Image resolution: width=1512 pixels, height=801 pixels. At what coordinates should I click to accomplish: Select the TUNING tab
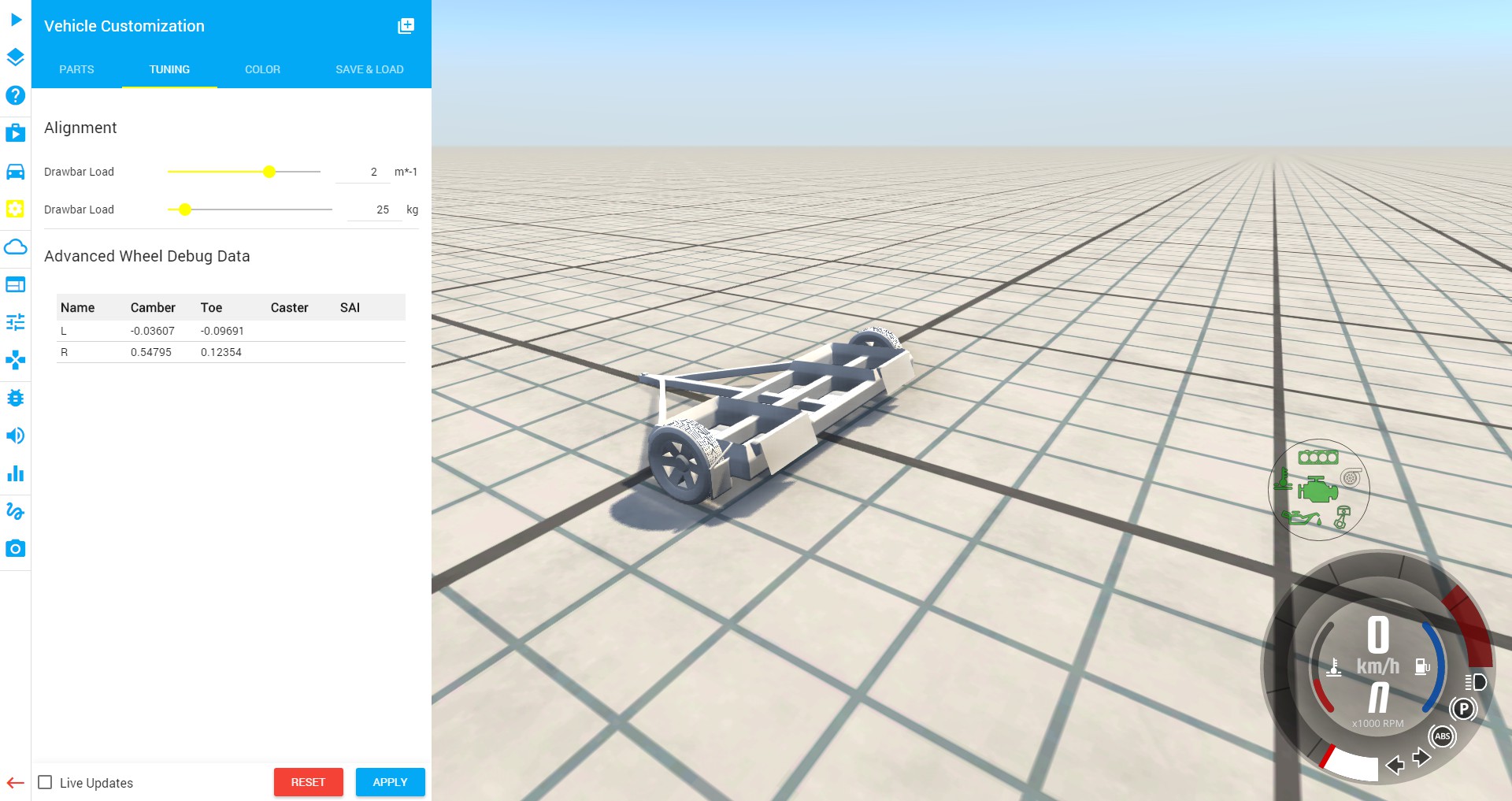(169, 69)
